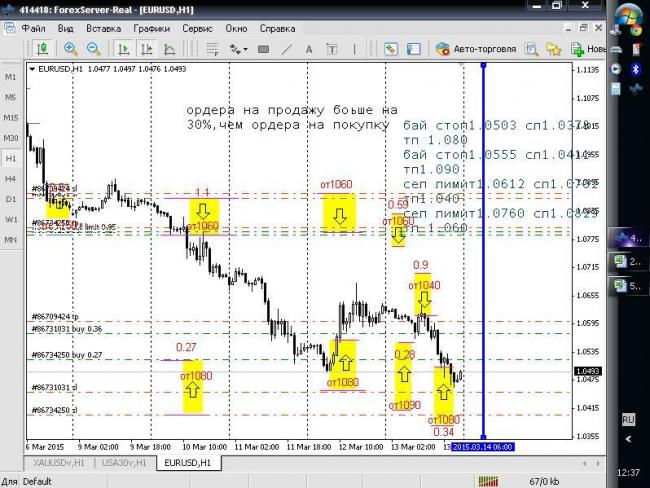Select the EURUSD,H1 chart tab
This screenshot has width=650, height=488.
point(188,463)
